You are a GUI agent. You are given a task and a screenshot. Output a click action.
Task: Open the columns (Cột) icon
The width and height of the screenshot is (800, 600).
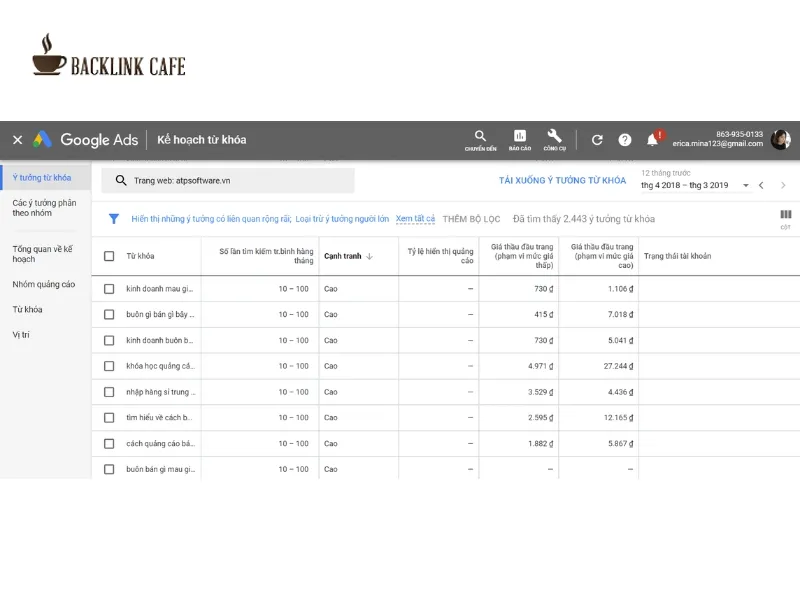786,218
